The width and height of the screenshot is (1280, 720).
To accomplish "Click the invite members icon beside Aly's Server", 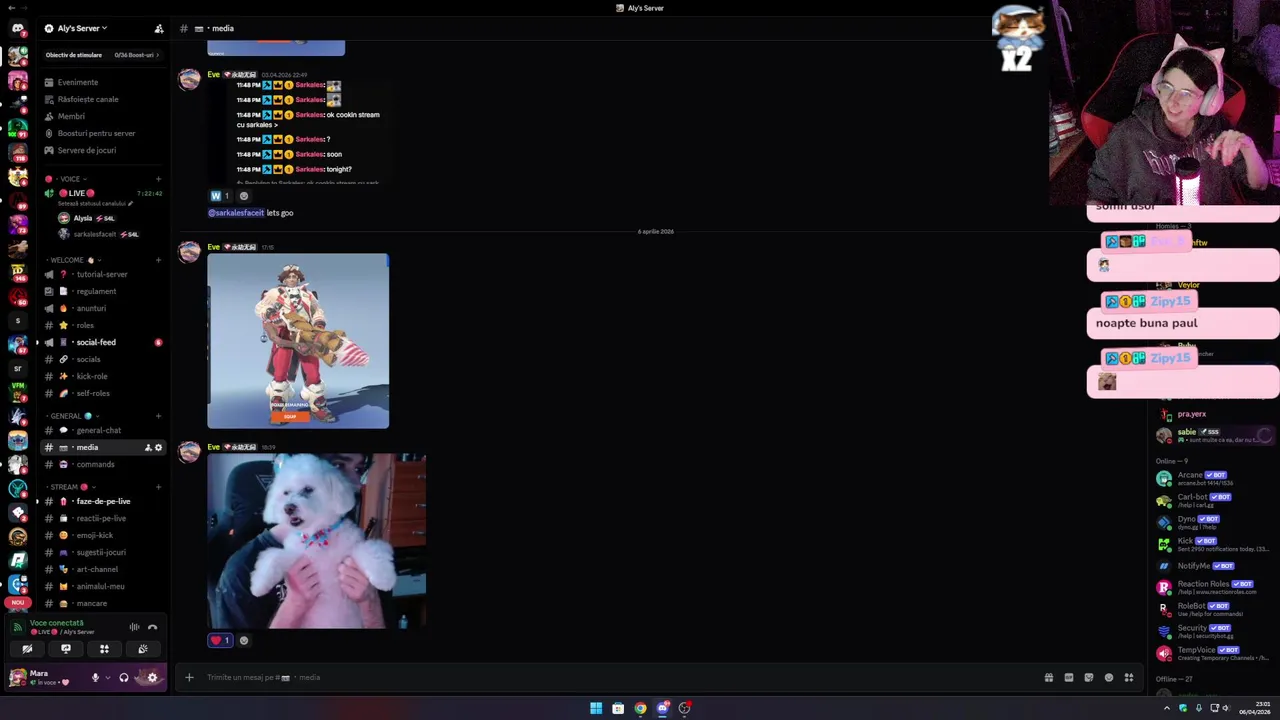I will (x=159, y=28).
